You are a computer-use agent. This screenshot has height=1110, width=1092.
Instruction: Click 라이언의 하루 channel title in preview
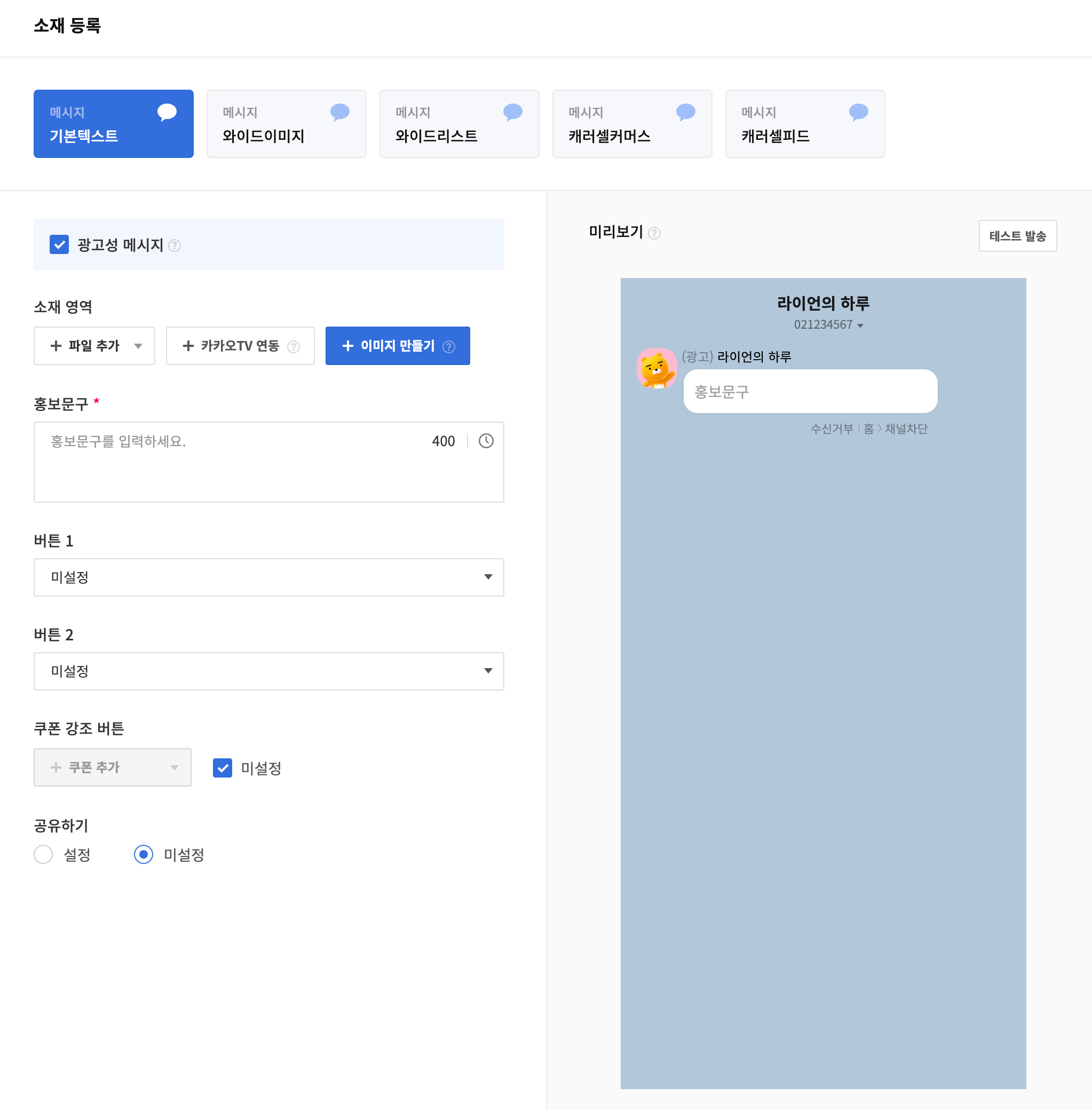(x=823, y=303)
